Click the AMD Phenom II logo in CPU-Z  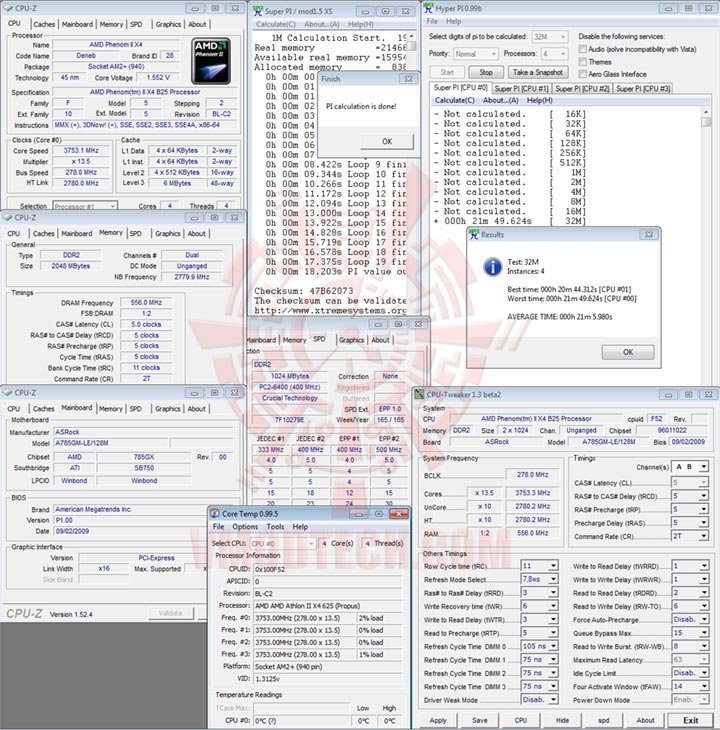point(211,61)
